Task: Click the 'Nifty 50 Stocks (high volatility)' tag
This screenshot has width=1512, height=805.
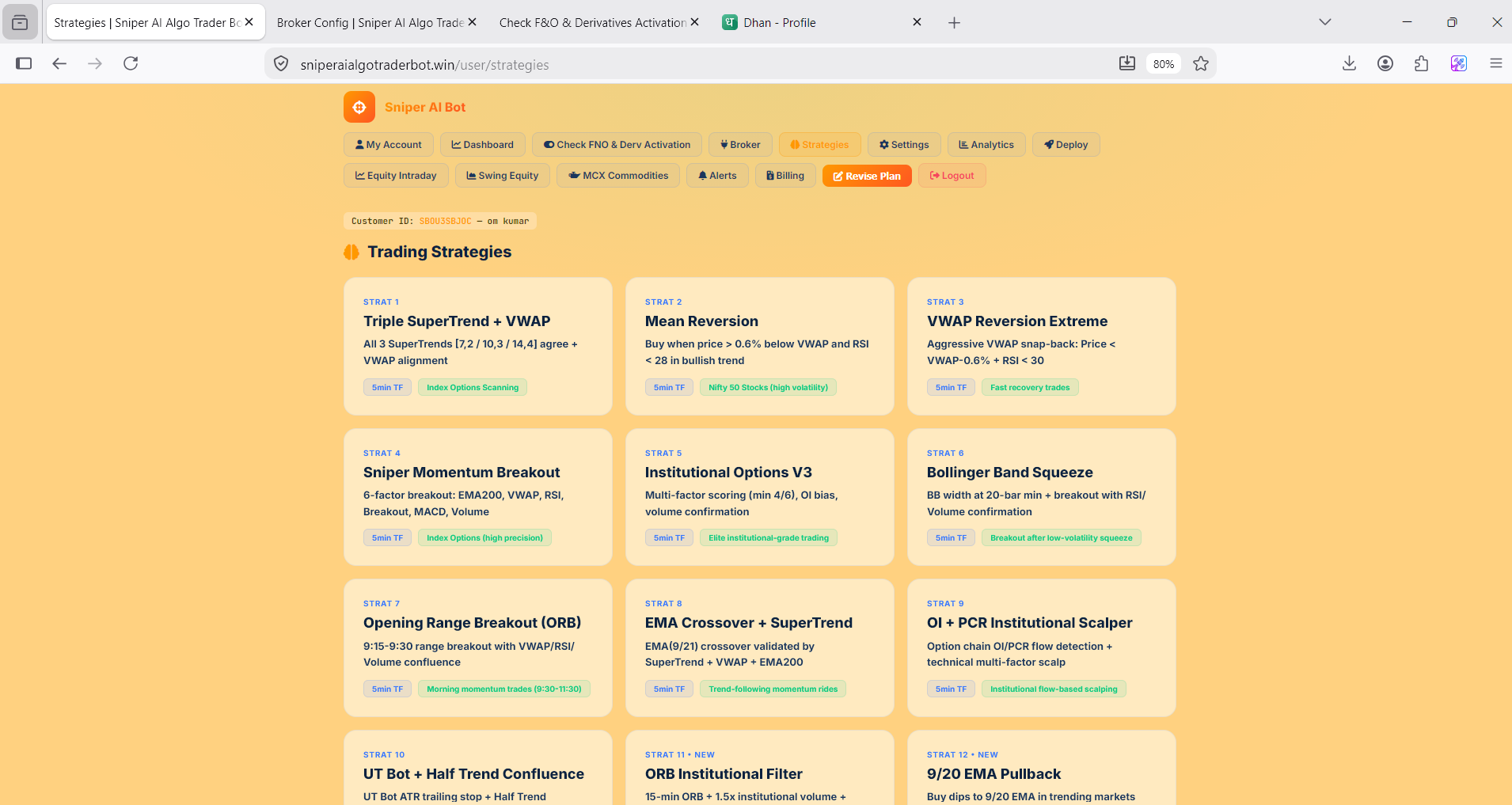Action: [x=768, y=387]
